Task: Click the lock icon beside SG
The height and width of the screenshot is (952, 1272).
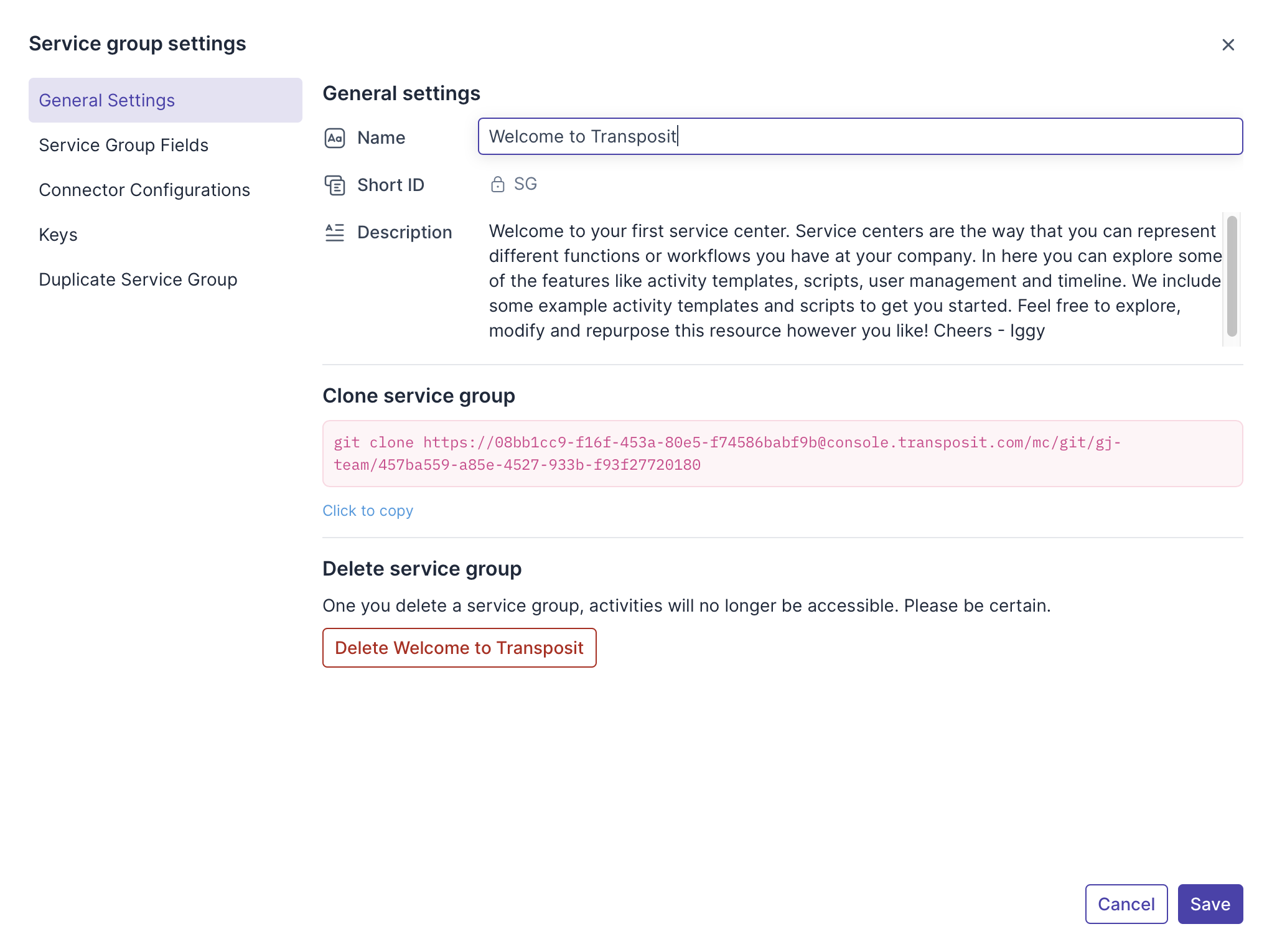Action: pyautogui.click(x=497, y=184)
